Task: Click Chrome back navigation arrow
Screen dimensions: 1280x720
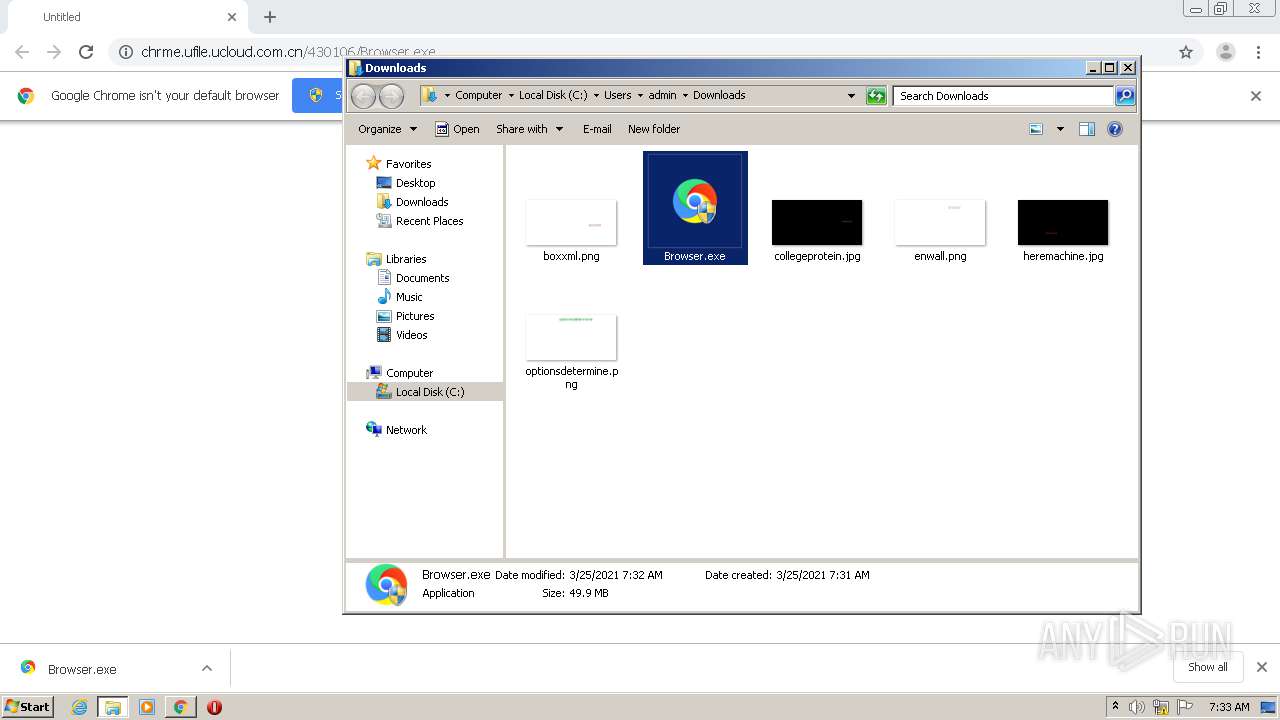Action: click(x=22, y=52)
